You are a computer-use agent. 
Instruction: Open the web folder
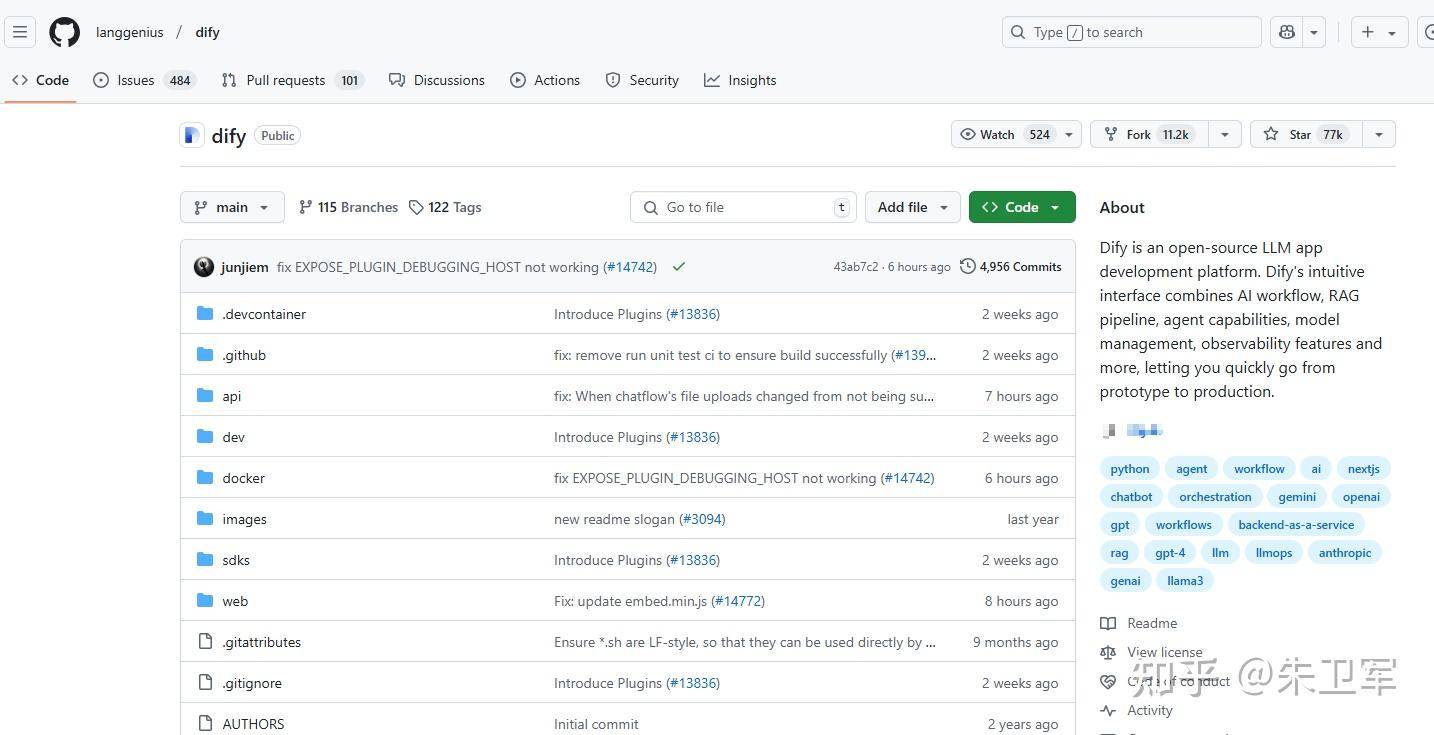tap(235, 601)
